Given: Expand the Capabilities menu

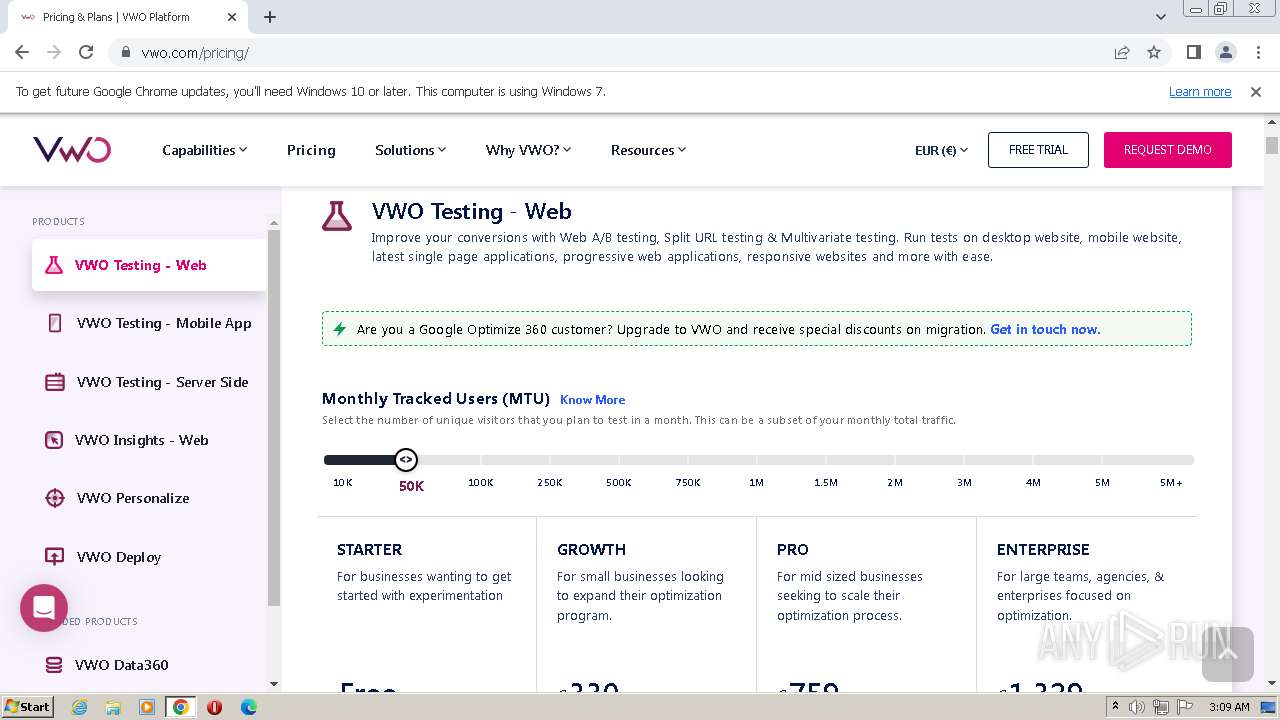Looking at the screenshot, I should click(204, 150).
